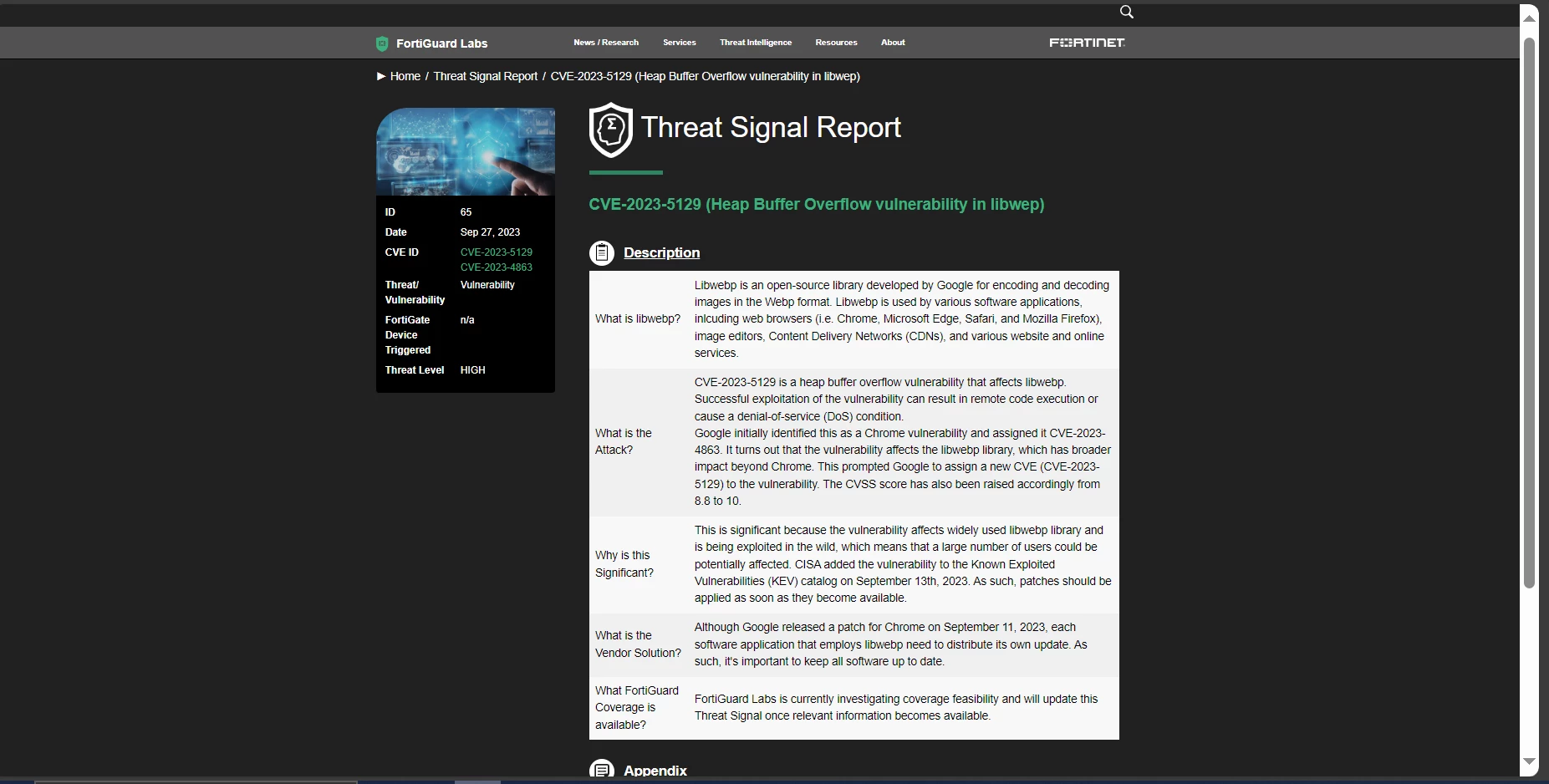Image resolution: width=1549 pixels, height=784 pixels.
Task: Click the Threat Signal Report page heading
Action: coord(771,127)
